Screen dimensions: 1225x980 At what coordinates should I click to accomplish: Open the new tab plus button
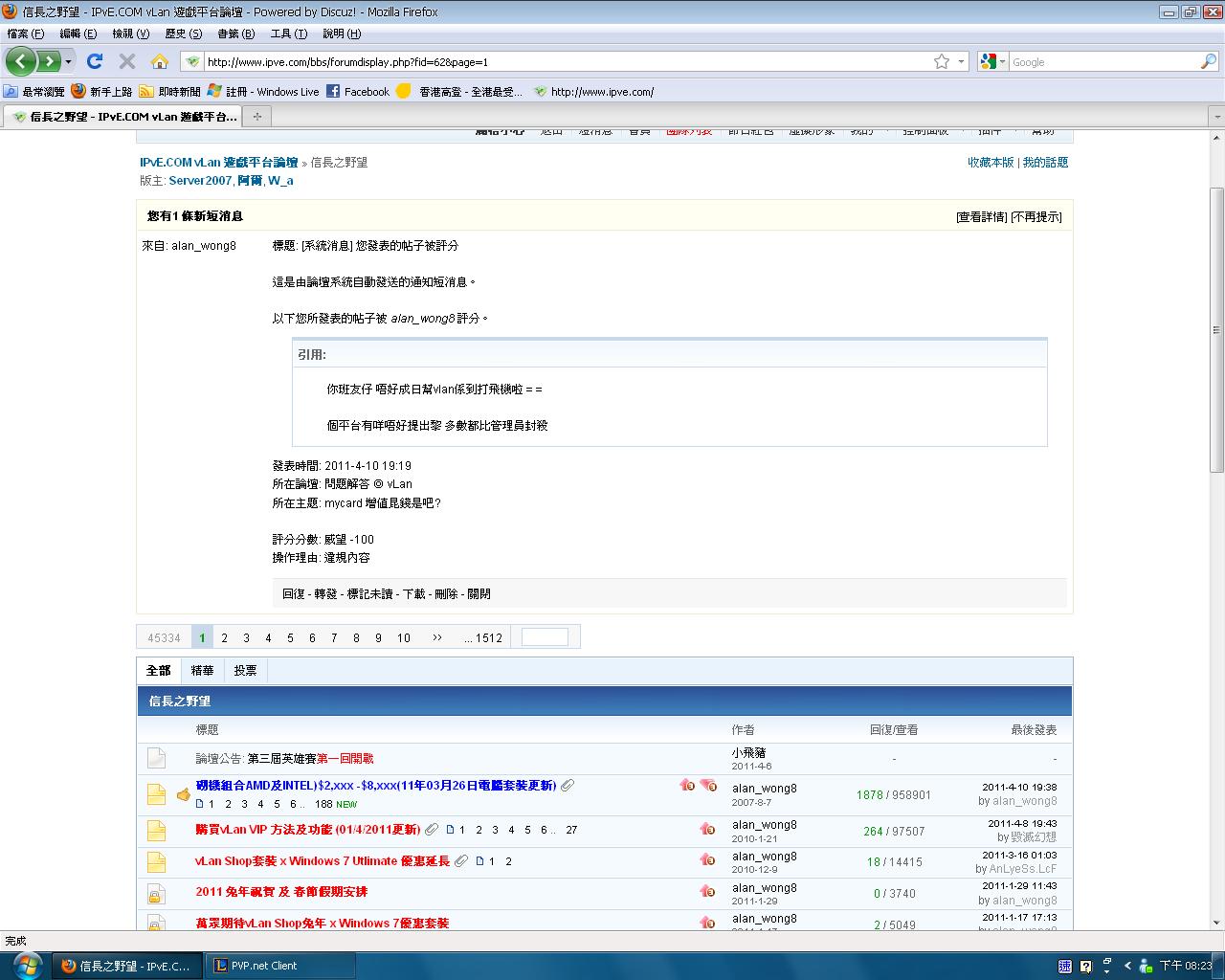tap(256, 116)
